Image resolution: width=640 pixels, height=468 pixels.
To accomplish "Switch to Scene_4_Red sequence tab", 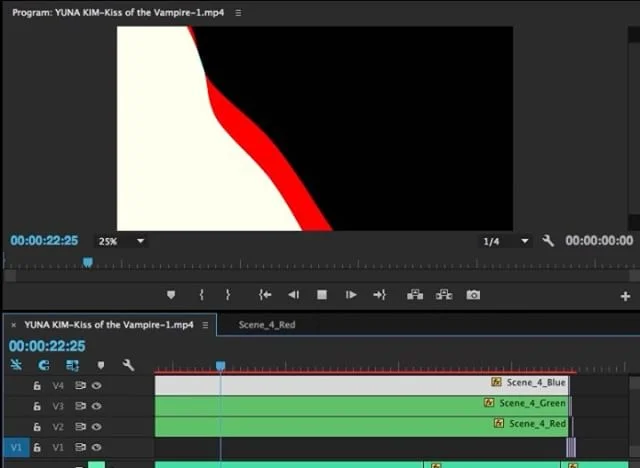I will pyautogui.click(x=267, y=325).
